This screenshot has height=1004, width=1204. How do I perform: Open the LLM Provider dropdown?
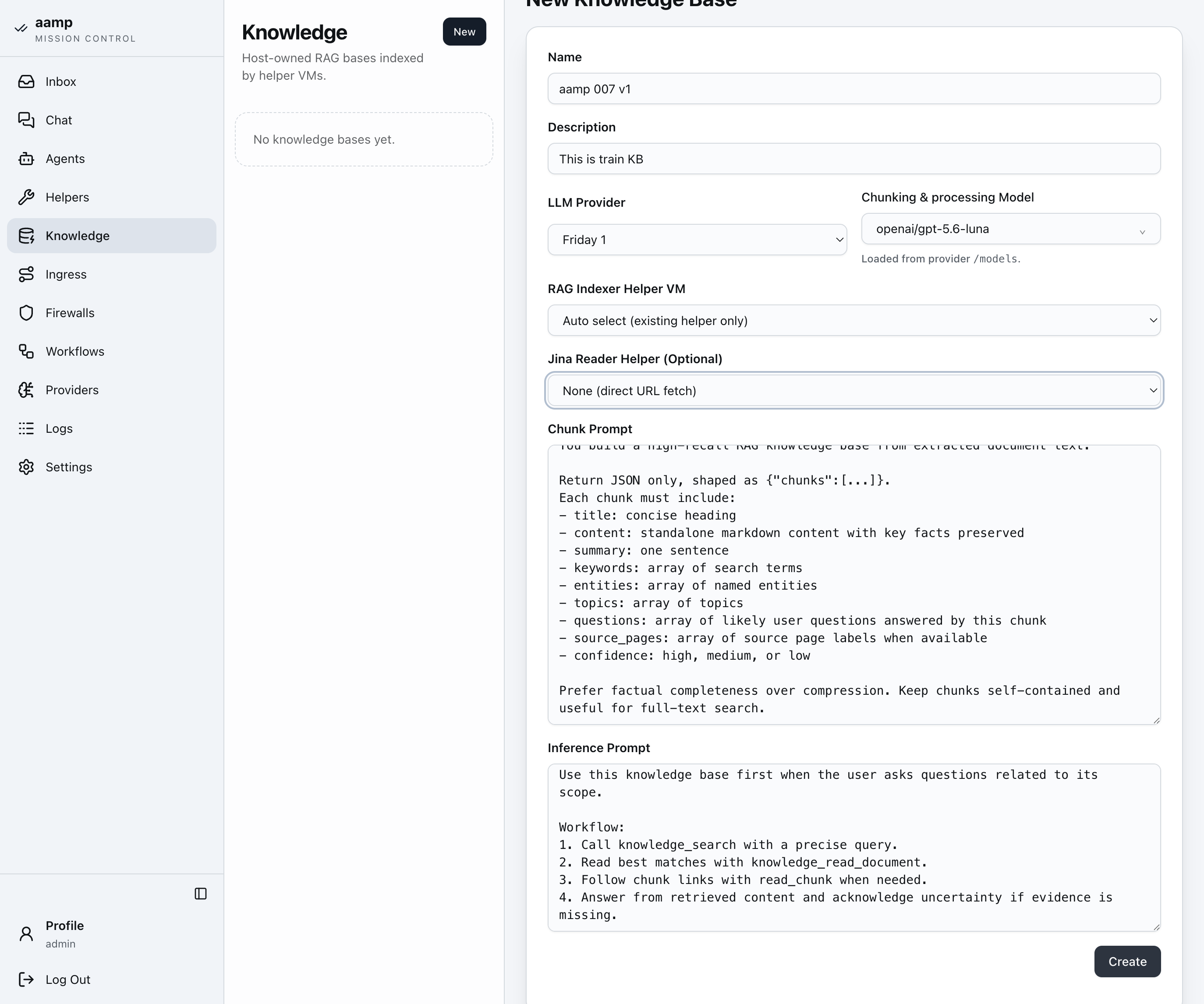(x=697, y=240)
